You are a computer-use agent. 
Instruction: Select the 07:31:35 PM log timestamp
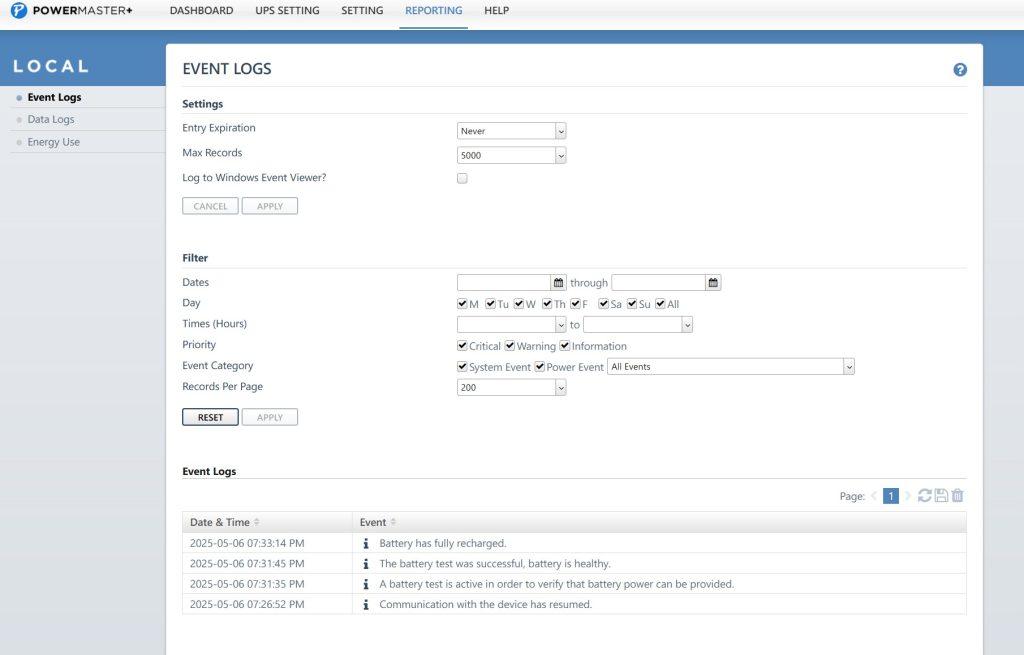(x=247, y=584)
